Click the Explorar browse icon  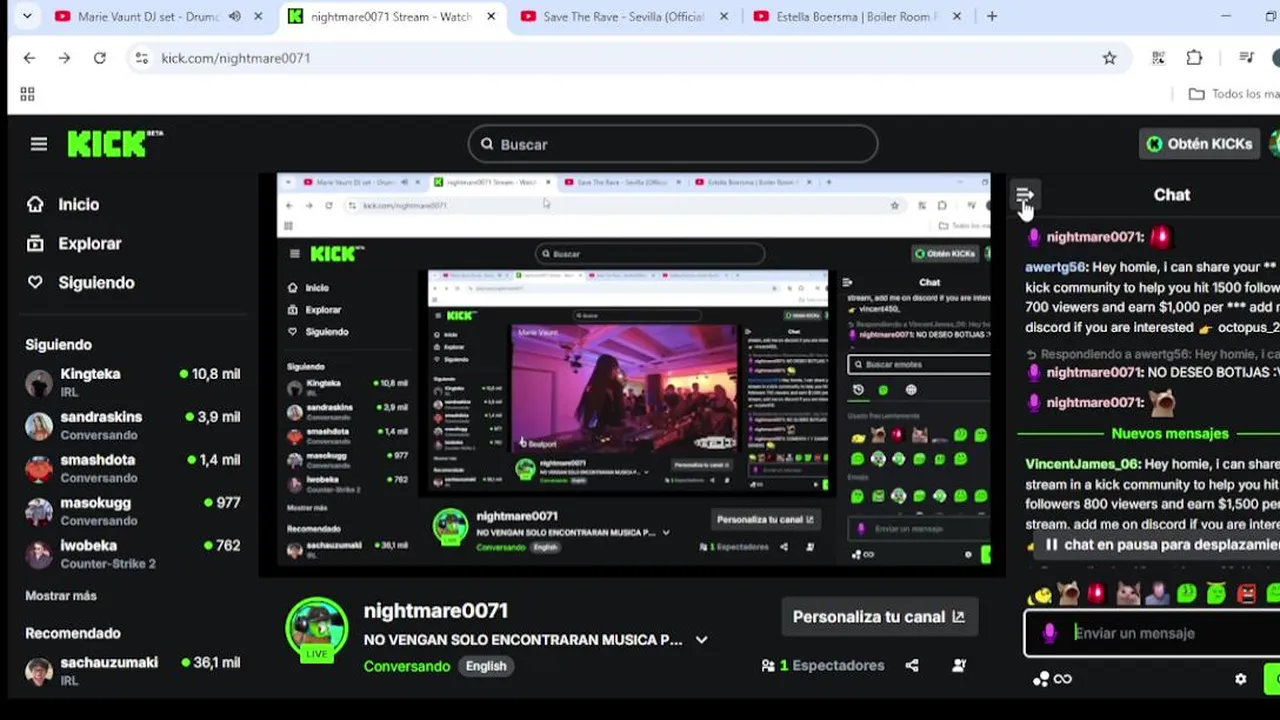(35, 243)
